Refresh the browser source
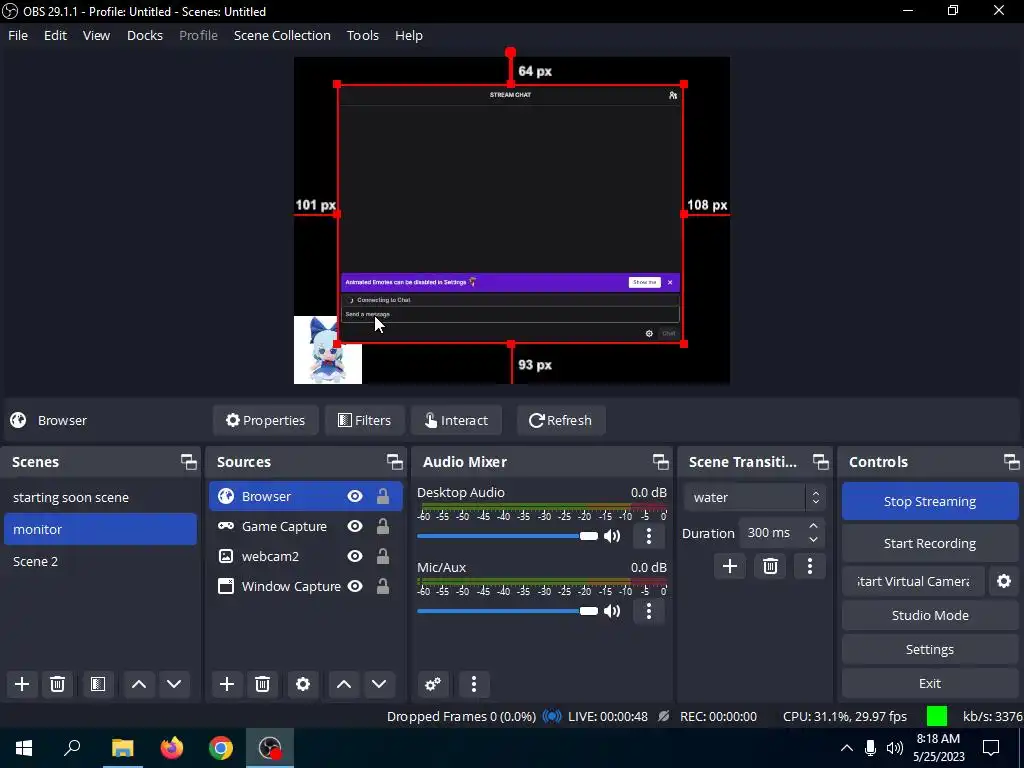This screenshot has width=1024, height=768. [560, 420]
